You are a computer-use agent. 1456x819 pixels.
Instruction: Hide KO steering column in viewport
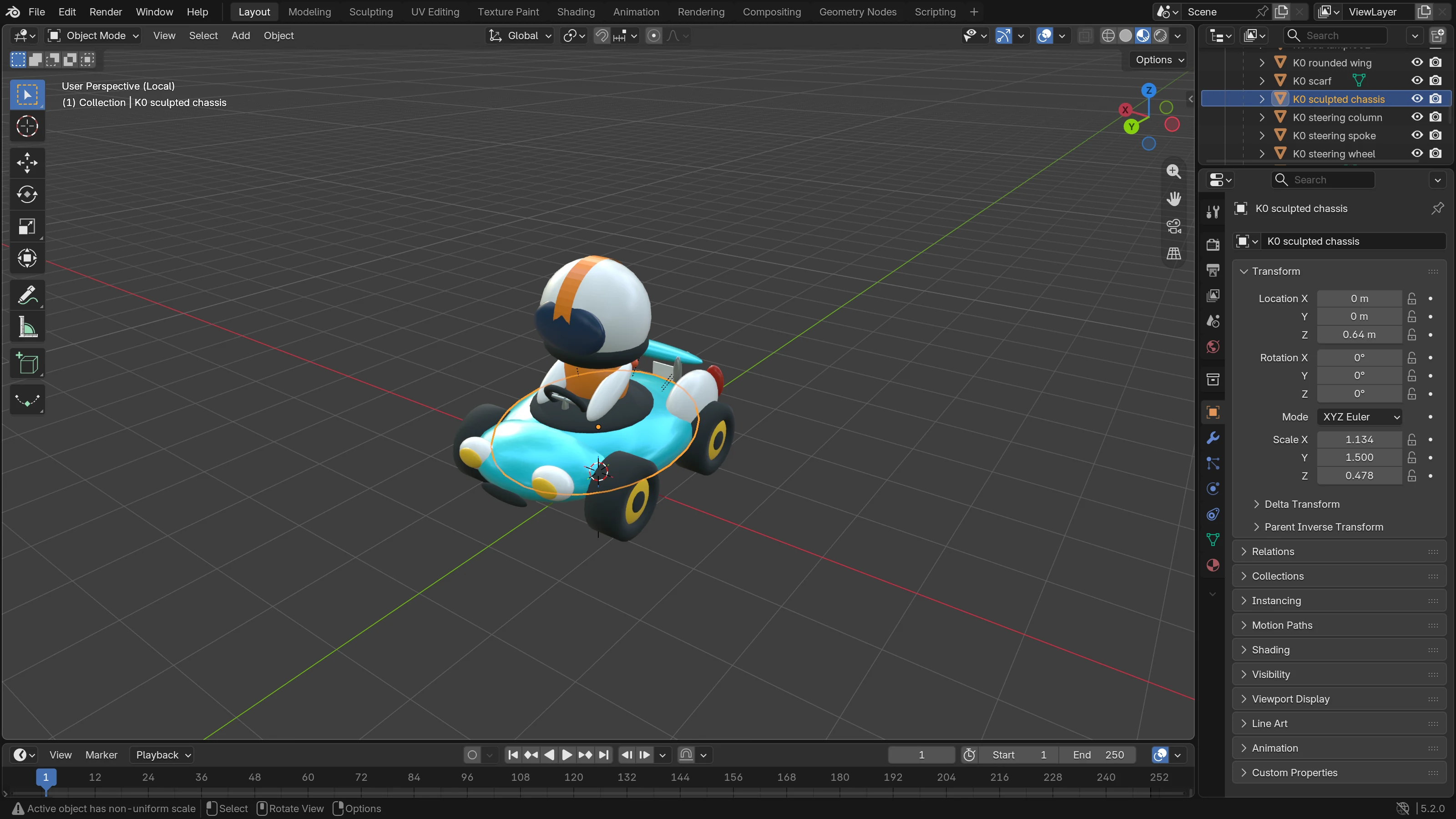coord(1417,117)
